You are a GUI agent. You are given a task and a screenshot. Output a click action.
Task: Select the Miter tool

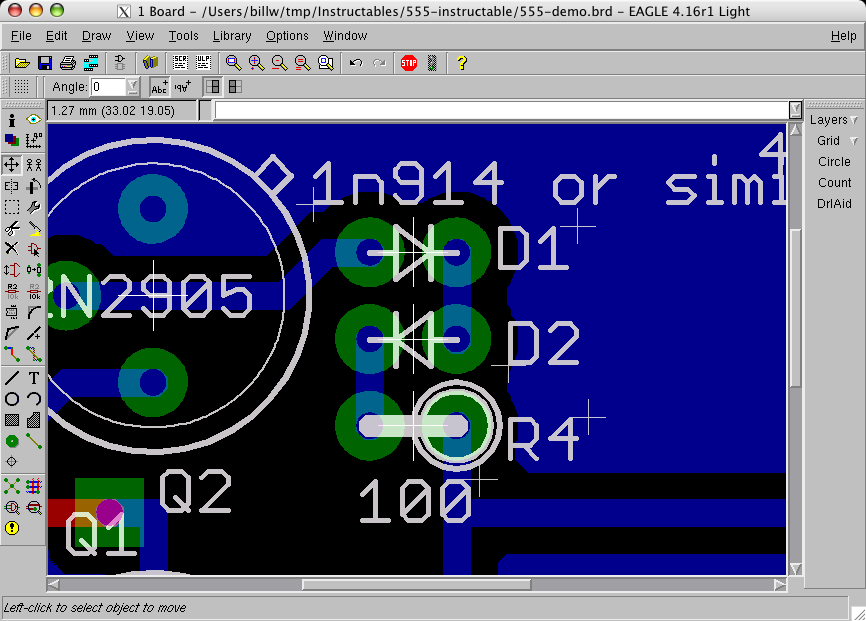[34, 312]
